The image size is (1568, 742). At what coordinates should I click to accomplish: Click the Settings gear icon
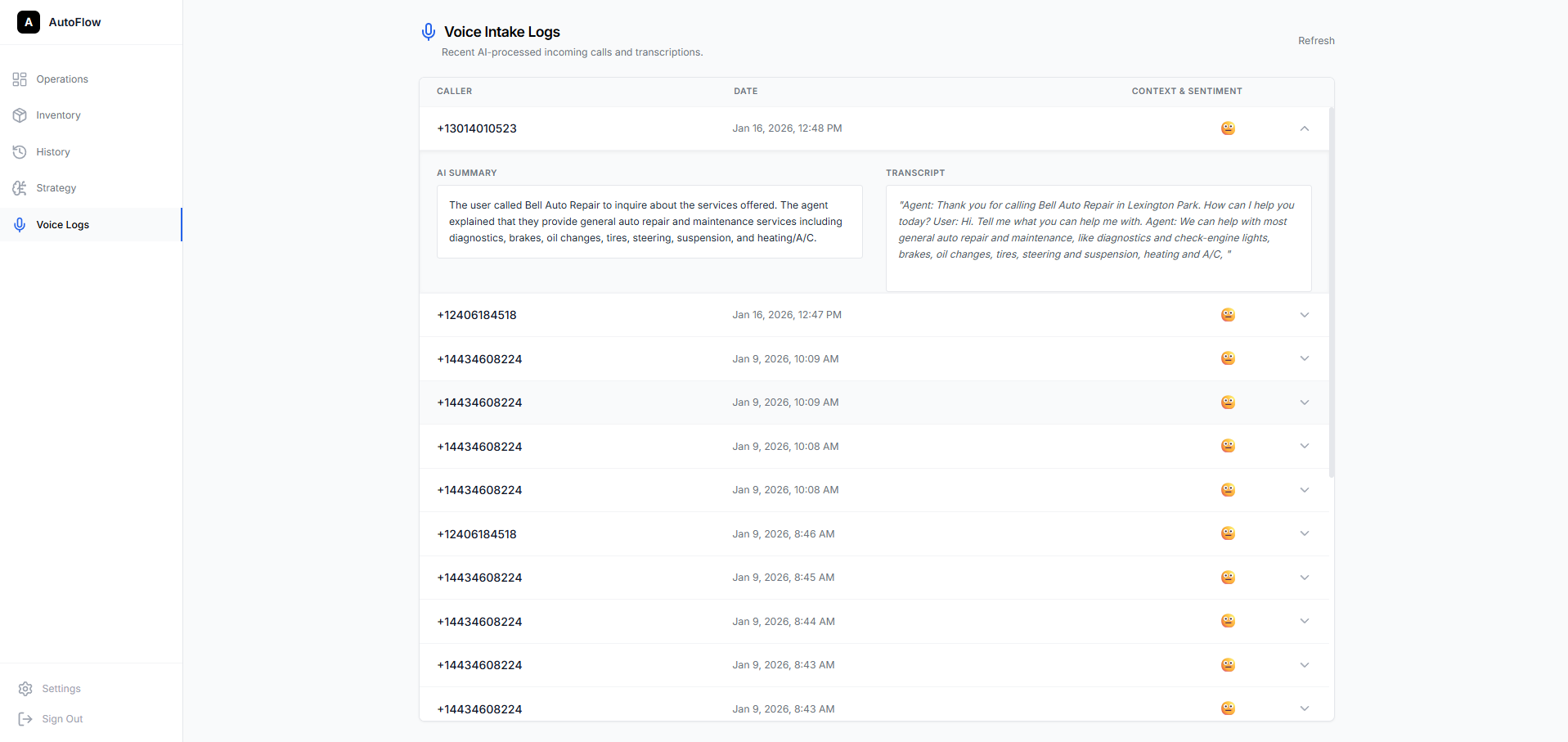click(x=25, y=689)
